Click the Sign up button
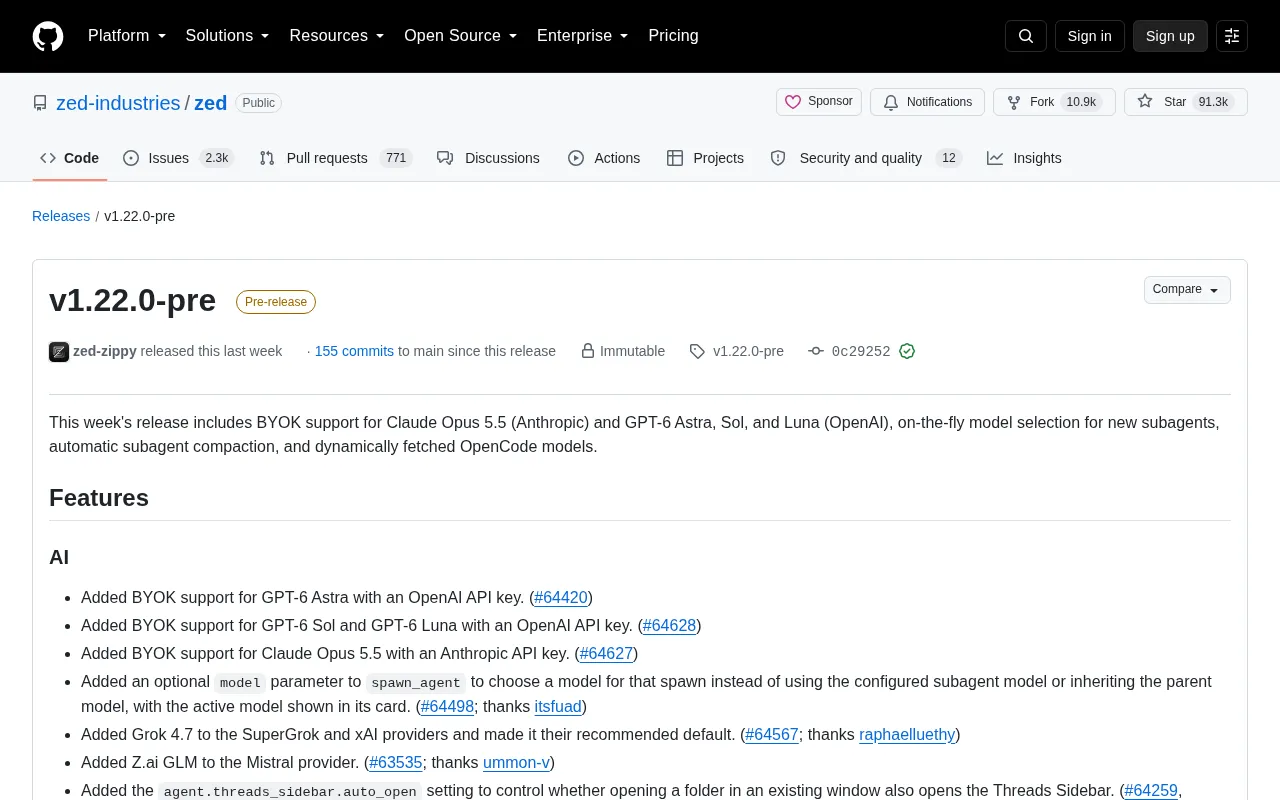This screenshot has width=1280, height=800. click(x=1170, y=36)
